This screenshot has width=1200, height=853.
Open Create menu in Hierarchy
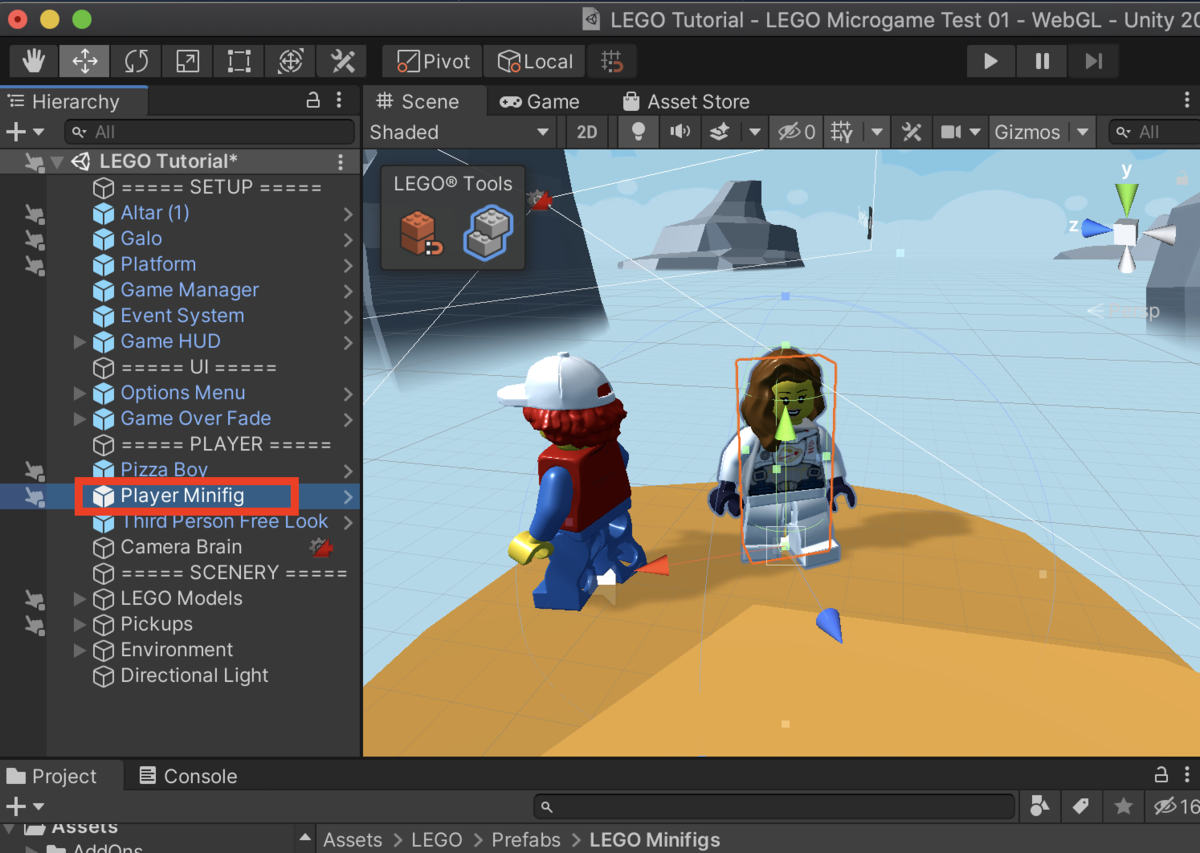pyautogui.click(x=25, y=131)
